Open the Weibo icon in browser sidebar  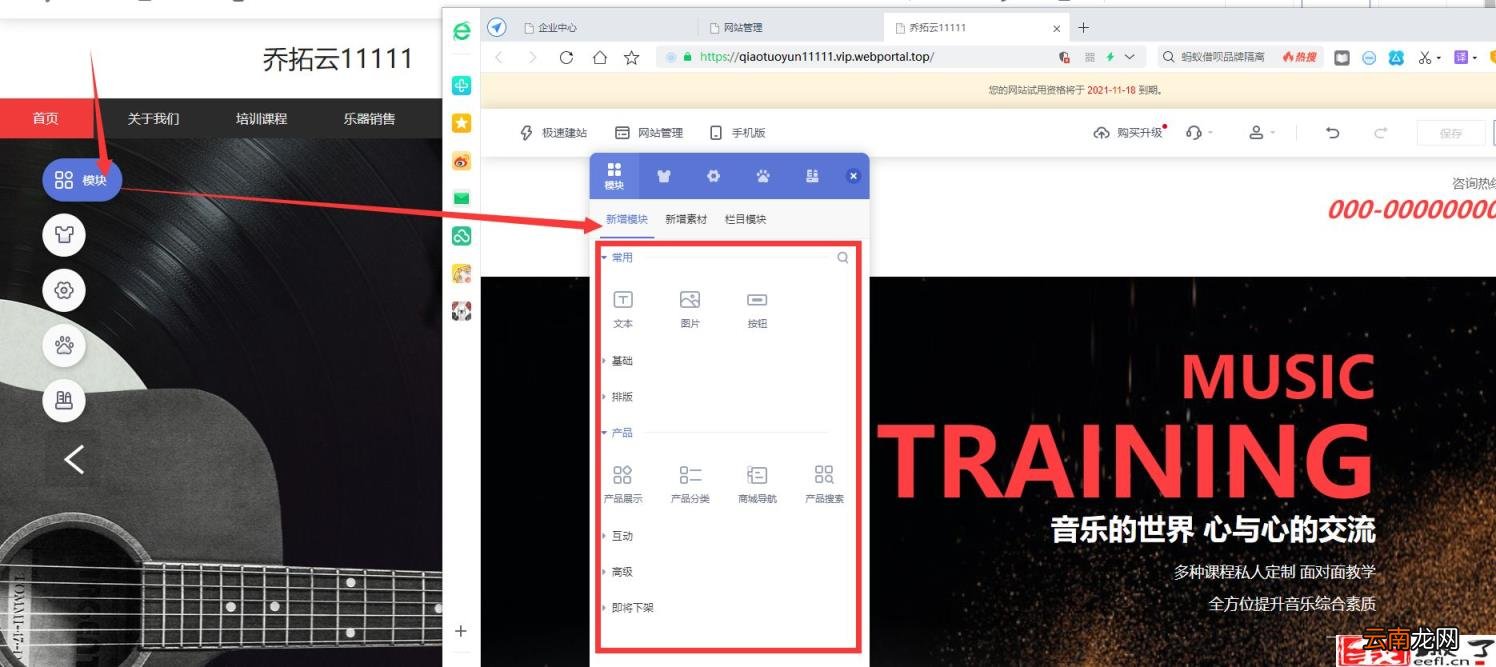(x=461, y=160)
